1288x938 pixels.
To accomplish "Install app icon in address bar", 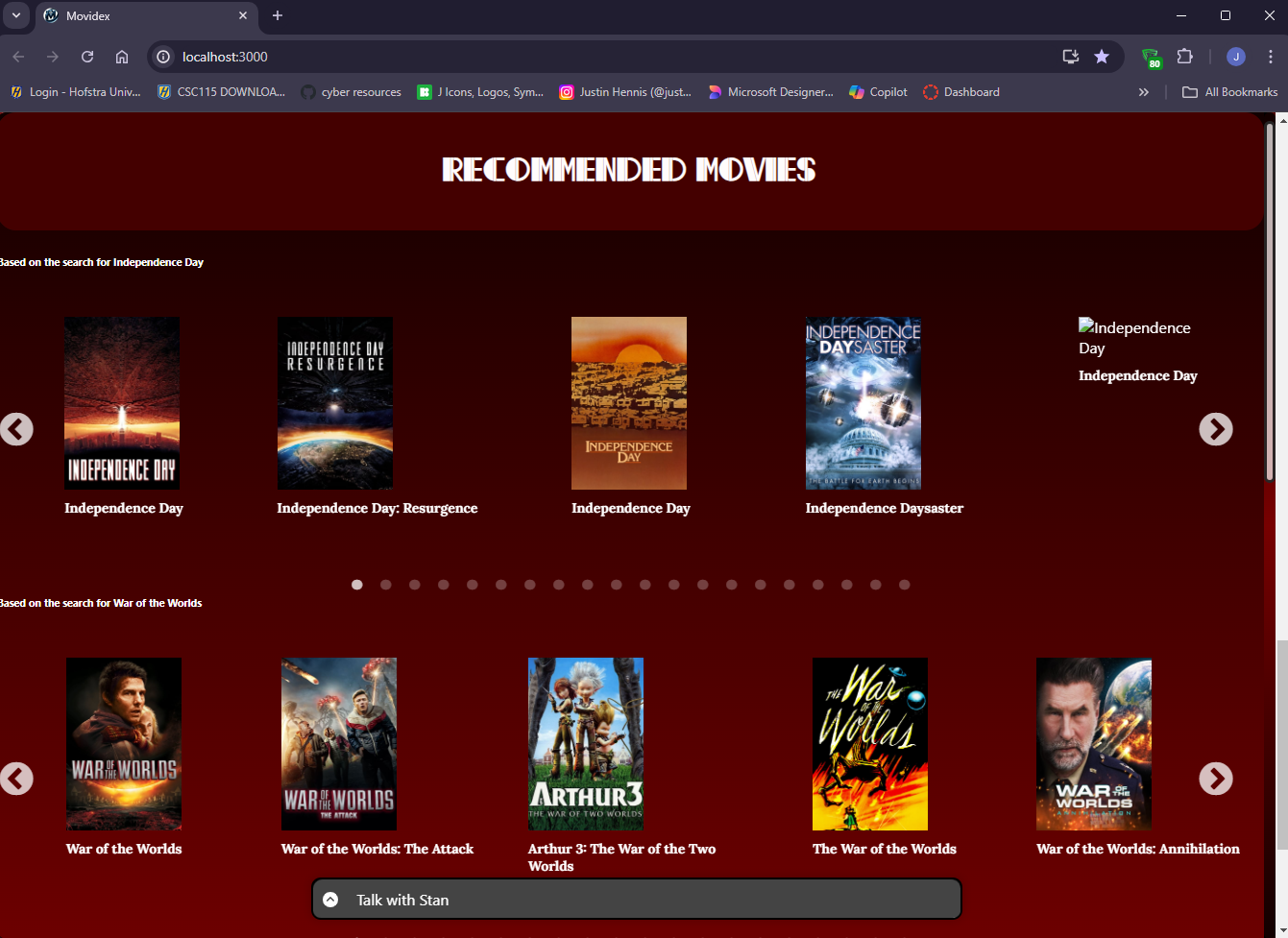I will point(1071,57).
